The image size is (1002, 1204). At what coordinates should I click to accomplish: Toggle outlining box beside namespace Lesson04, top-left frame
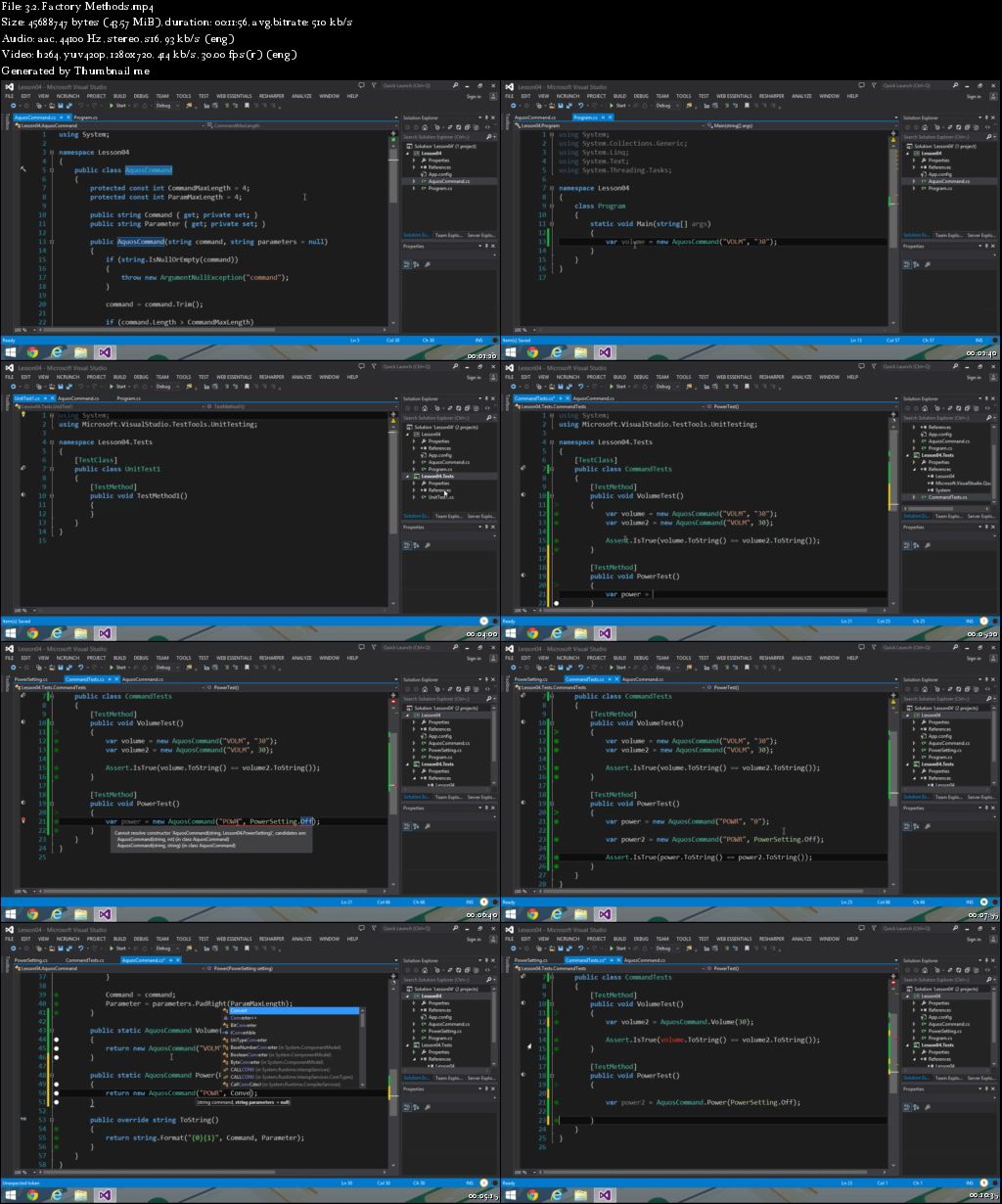(51, 153)
